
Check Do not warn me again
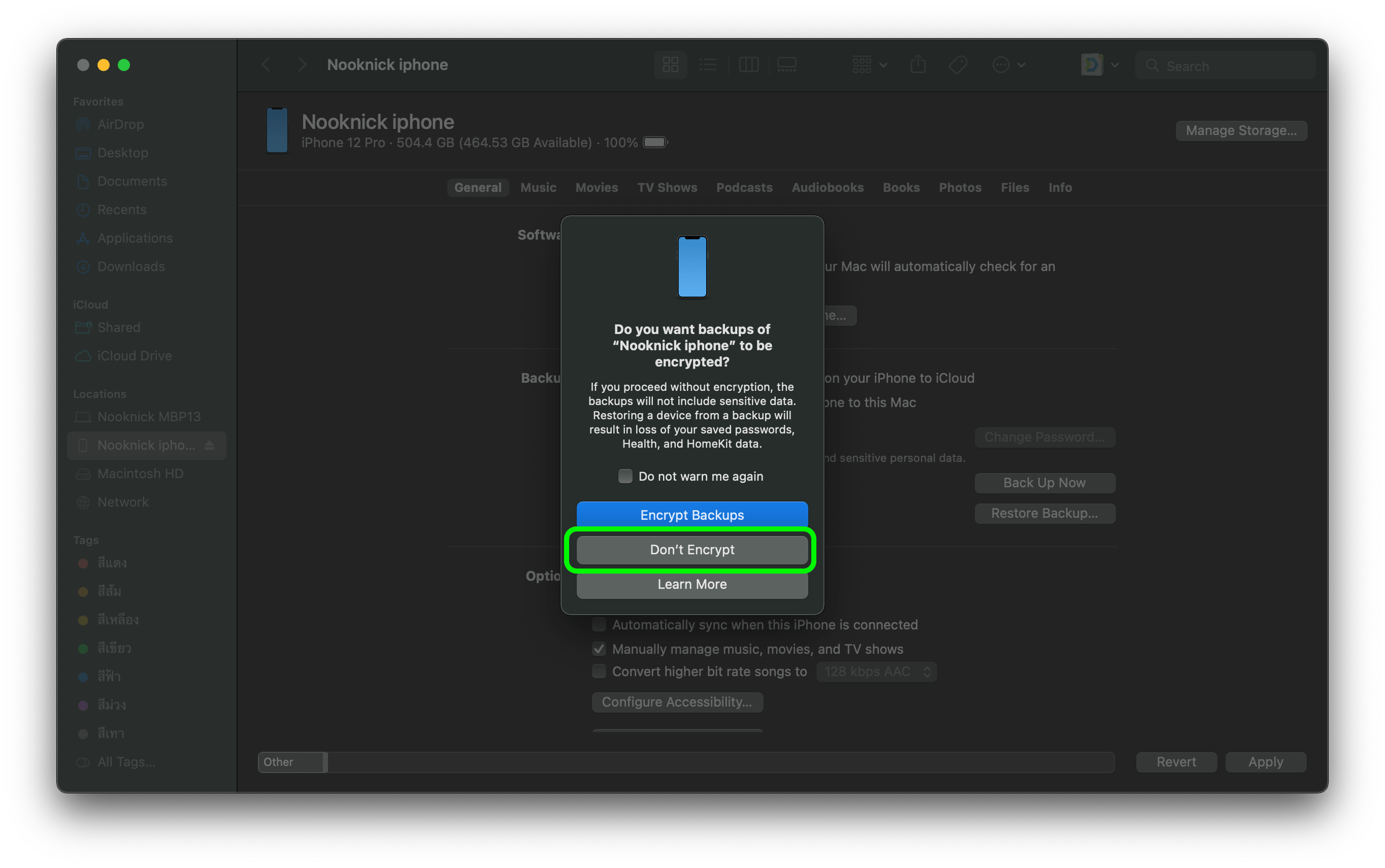(625, 477)
